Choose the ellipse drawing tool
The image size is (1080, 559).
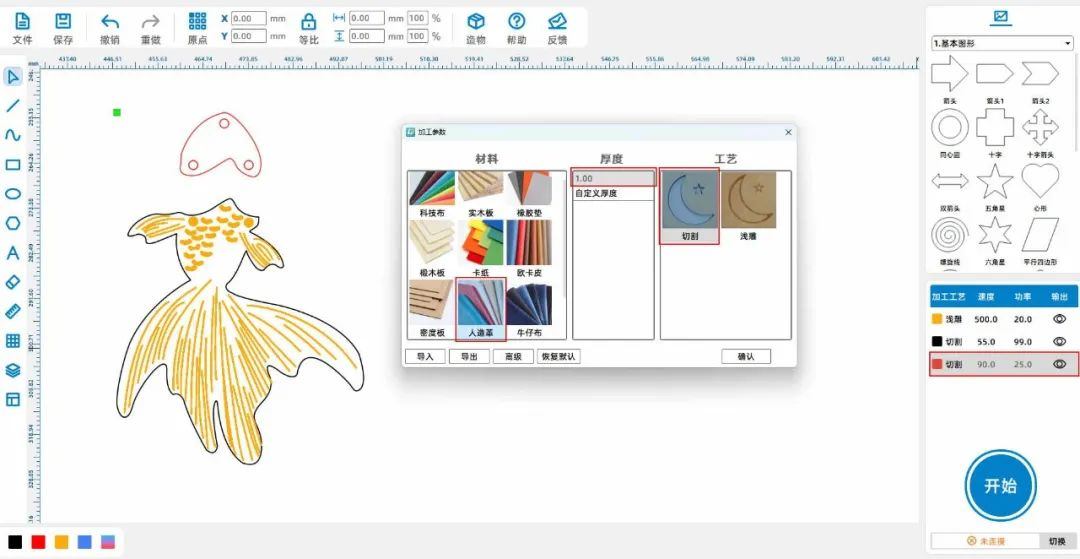(13, 194)
